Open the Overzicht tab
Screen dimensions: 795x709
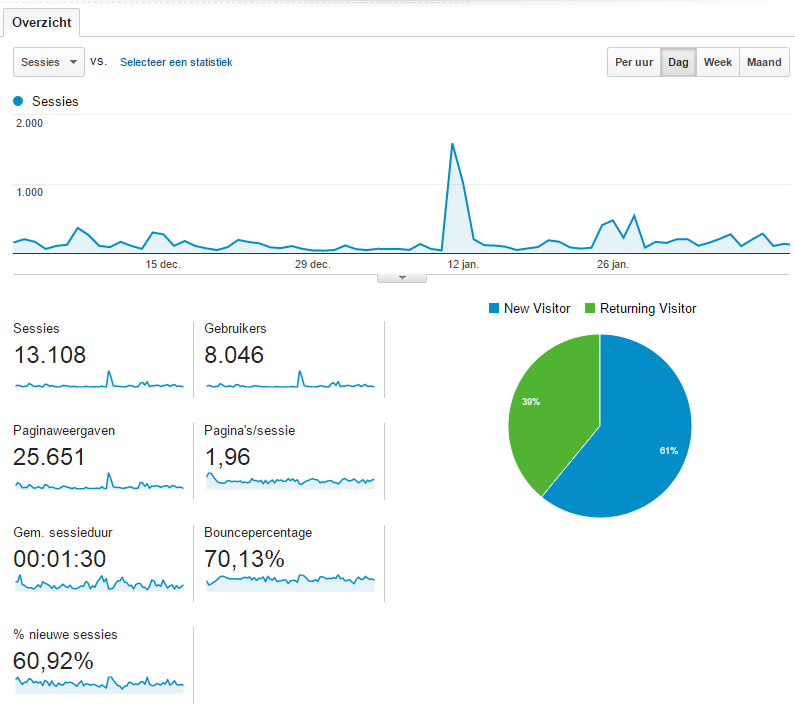tap(42, 23)
